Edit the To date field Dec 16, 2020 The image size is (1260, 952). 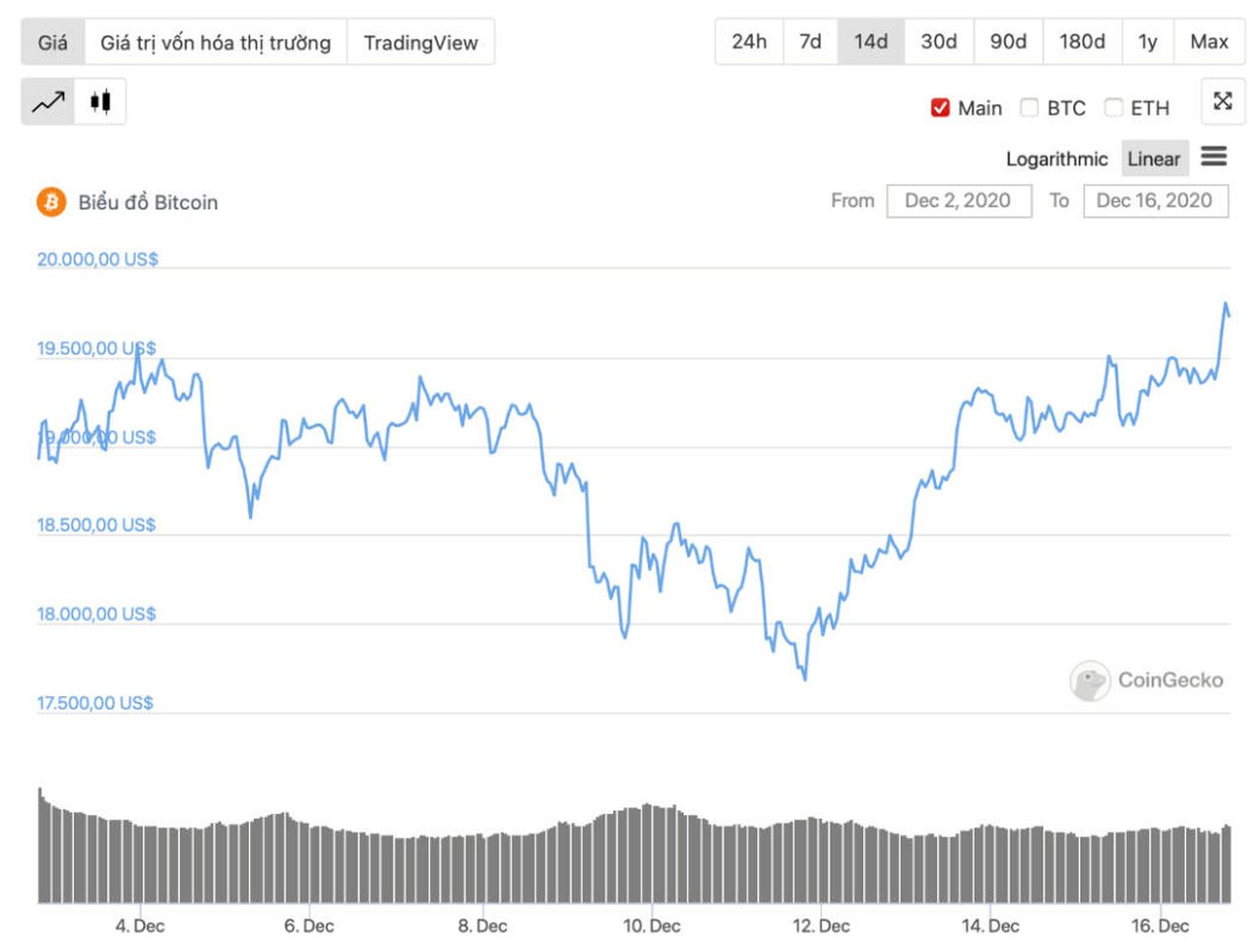coord(1156,201)
